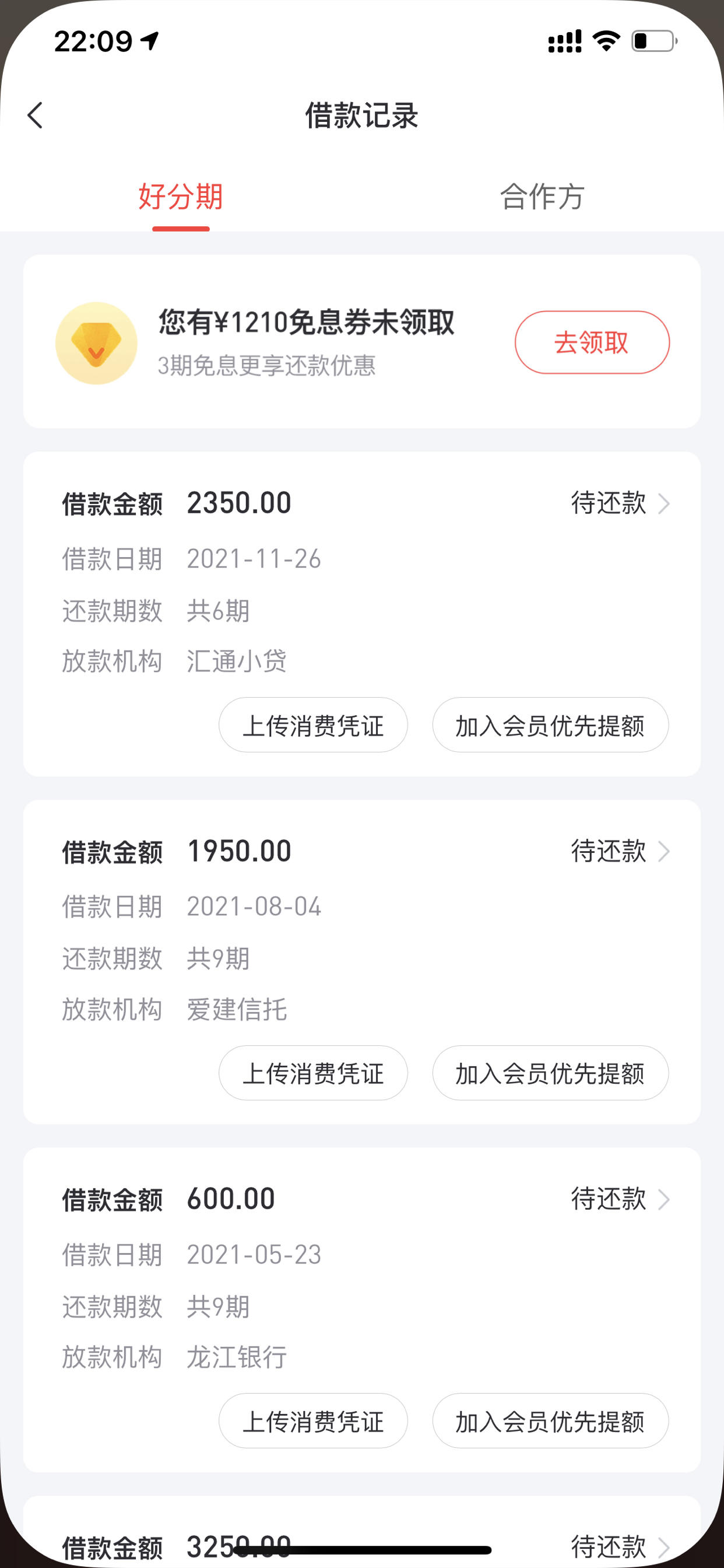This screenshot has height=1568, width=724.
Task: Tap 加入会员优先提额 on 600.00 loan
Action: pos(551,1420)
